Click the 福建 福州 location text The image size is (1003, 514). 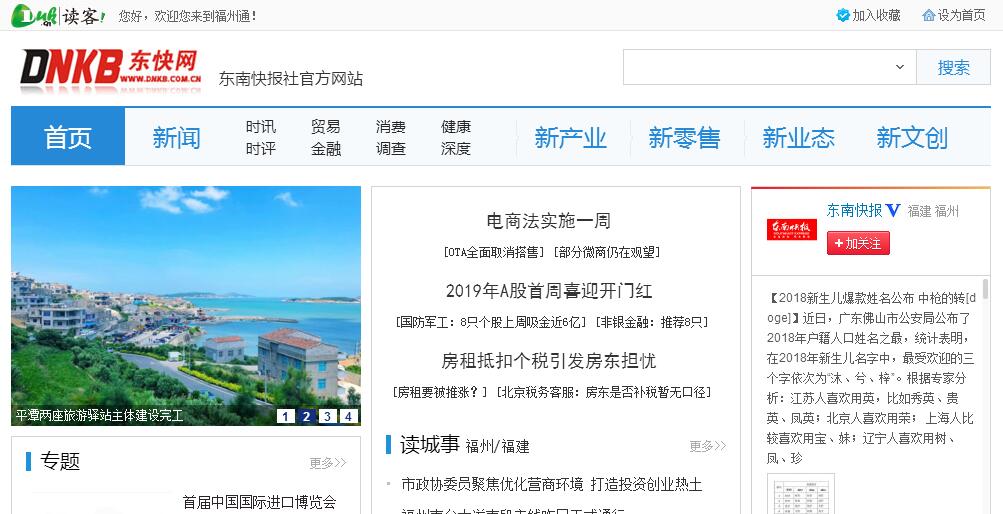[x=933, y=211]
